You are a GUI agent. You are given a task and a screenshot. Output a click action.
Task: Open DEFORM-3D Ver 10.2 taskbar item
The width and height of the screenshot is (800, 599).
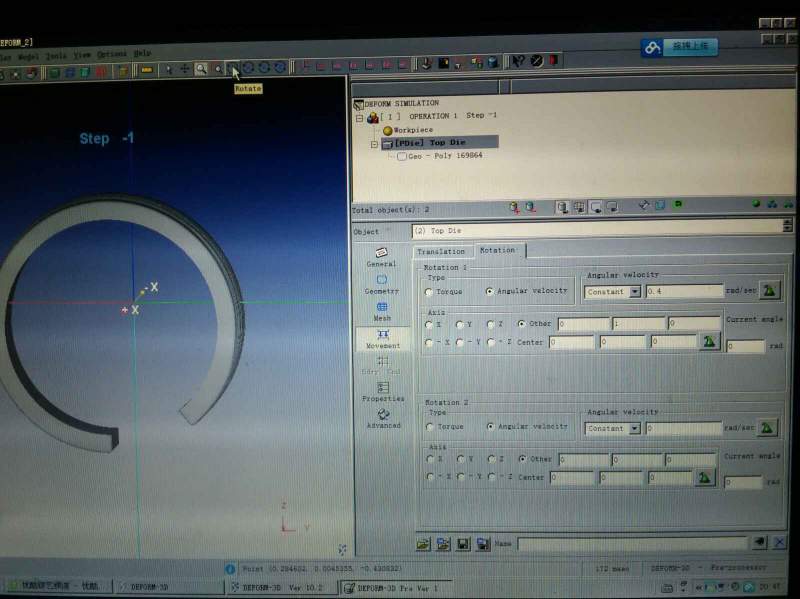point(282,587)
